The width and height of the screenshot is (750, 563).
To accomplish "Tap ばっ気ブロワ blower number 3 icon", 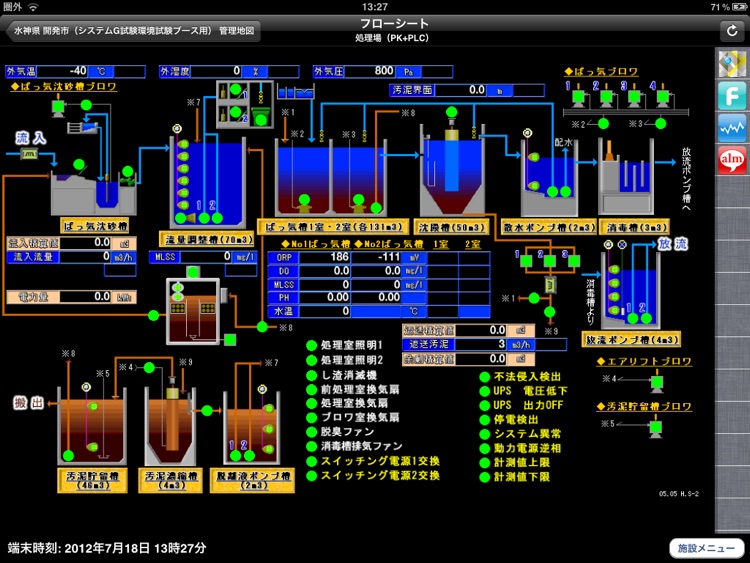I will point(634,98).
